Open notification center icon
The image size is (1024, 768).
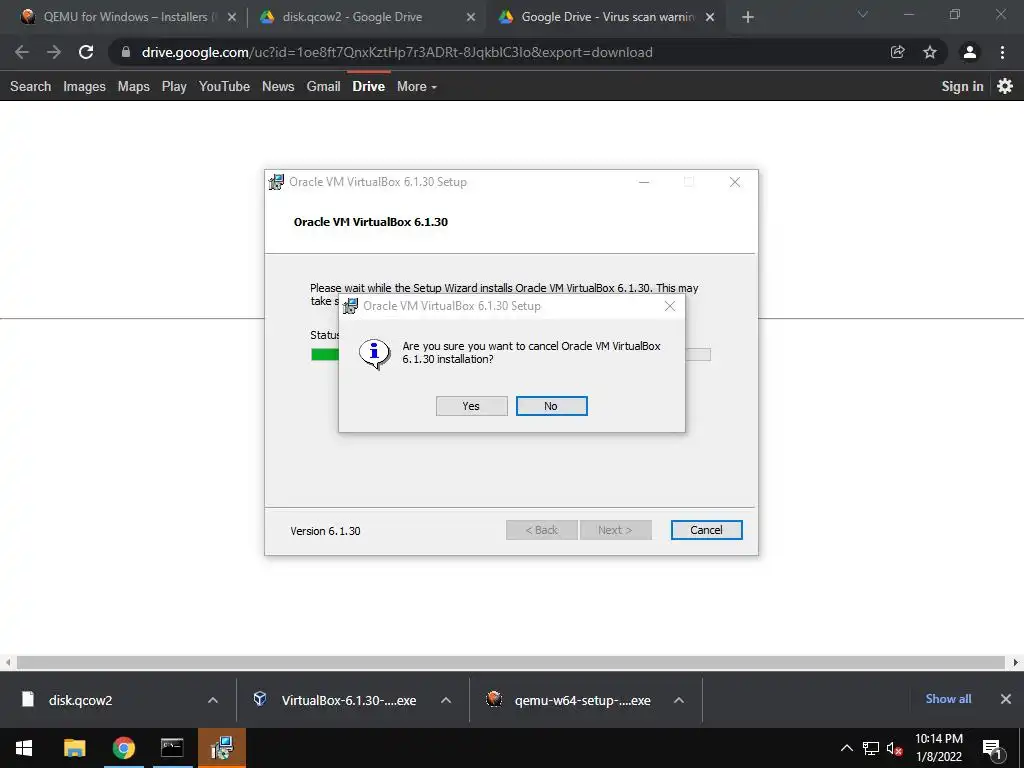(x=992, y=748)
